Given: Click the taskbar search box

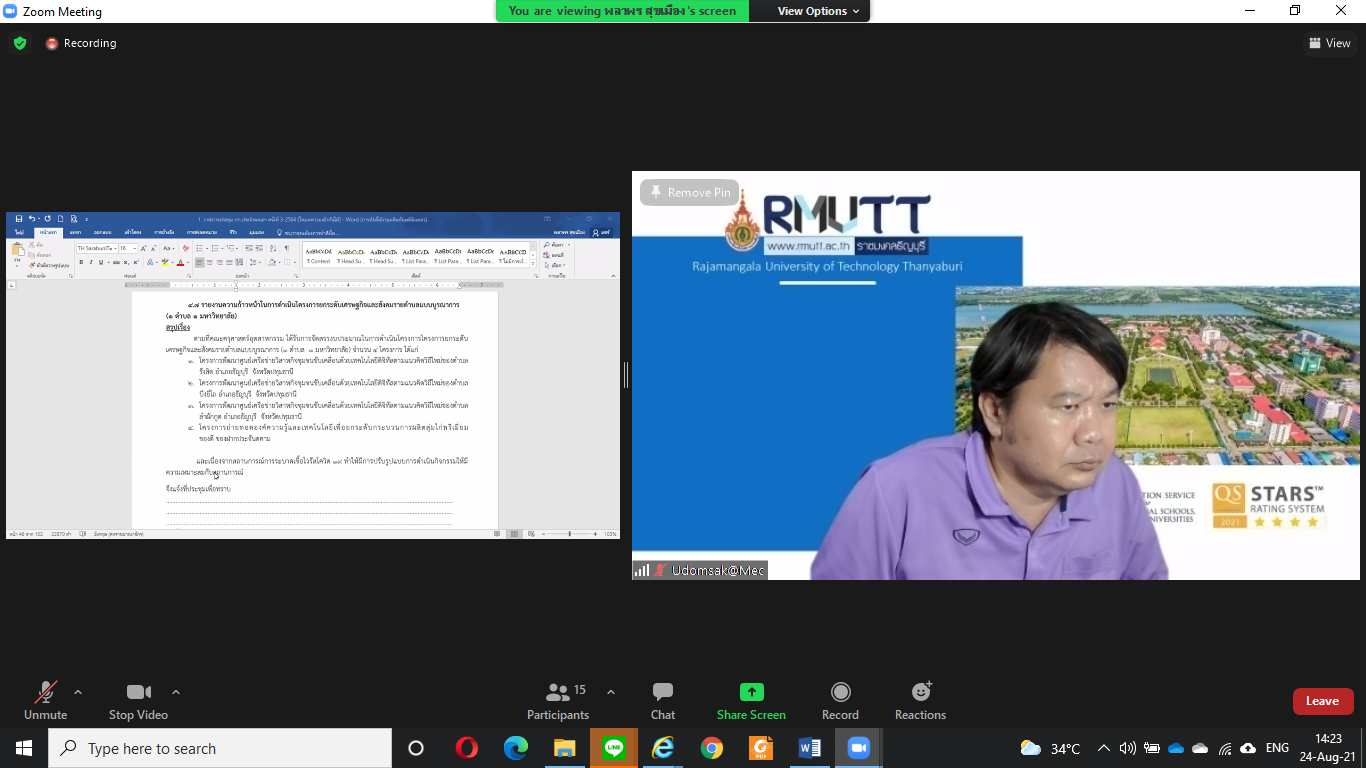Looking at the screenshot, I should click(x=220, y=748).
